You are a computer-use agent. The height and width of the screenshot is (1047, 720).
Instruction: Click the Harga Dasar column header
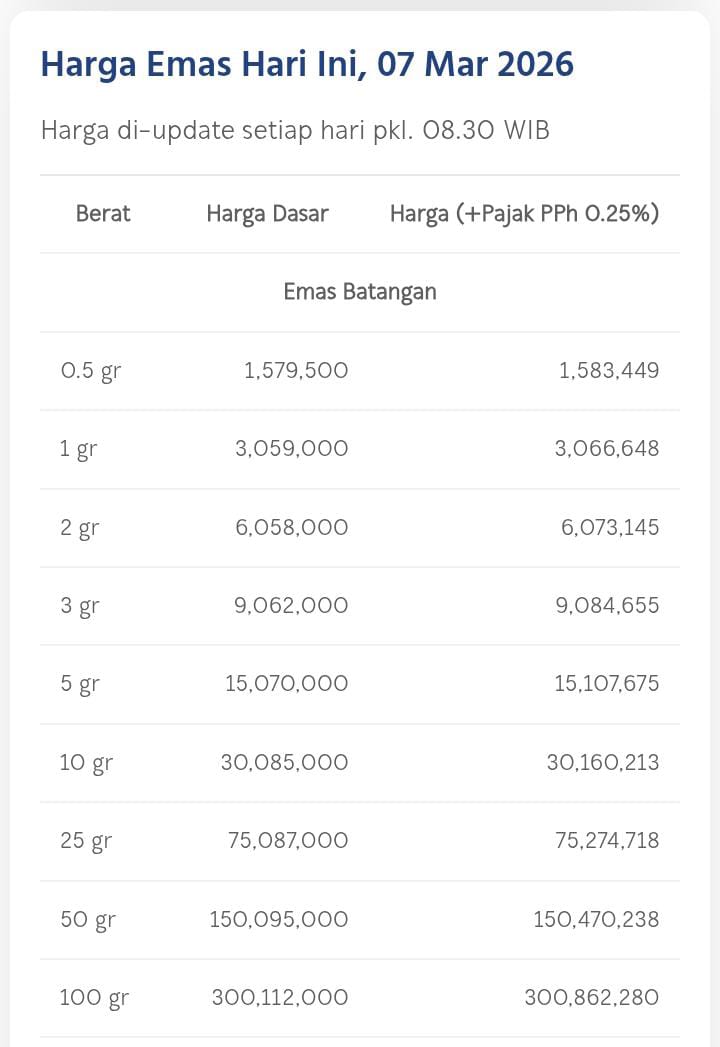[267, 213]
